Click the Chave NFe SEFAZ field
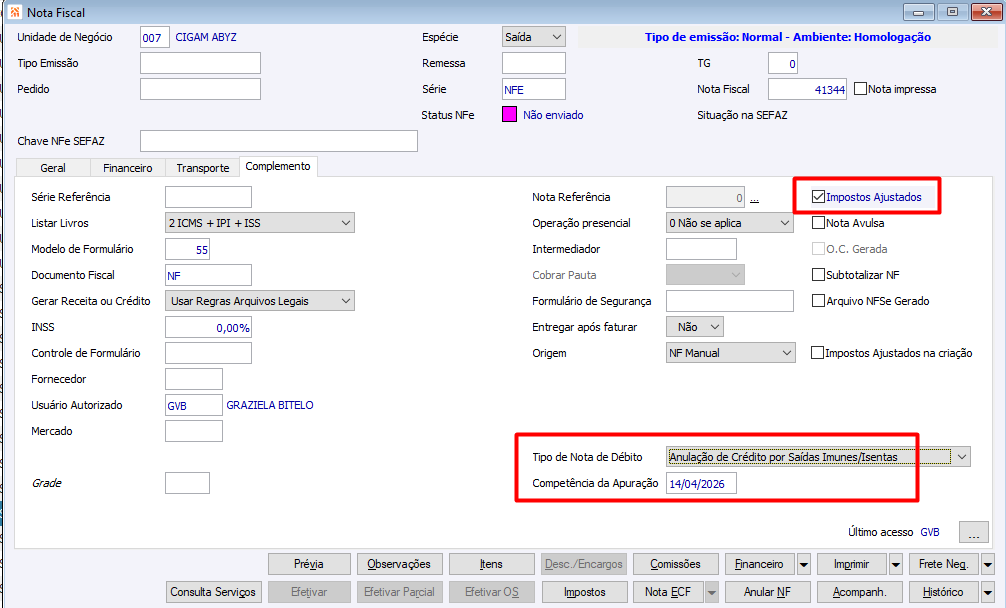 pos(278,141)
